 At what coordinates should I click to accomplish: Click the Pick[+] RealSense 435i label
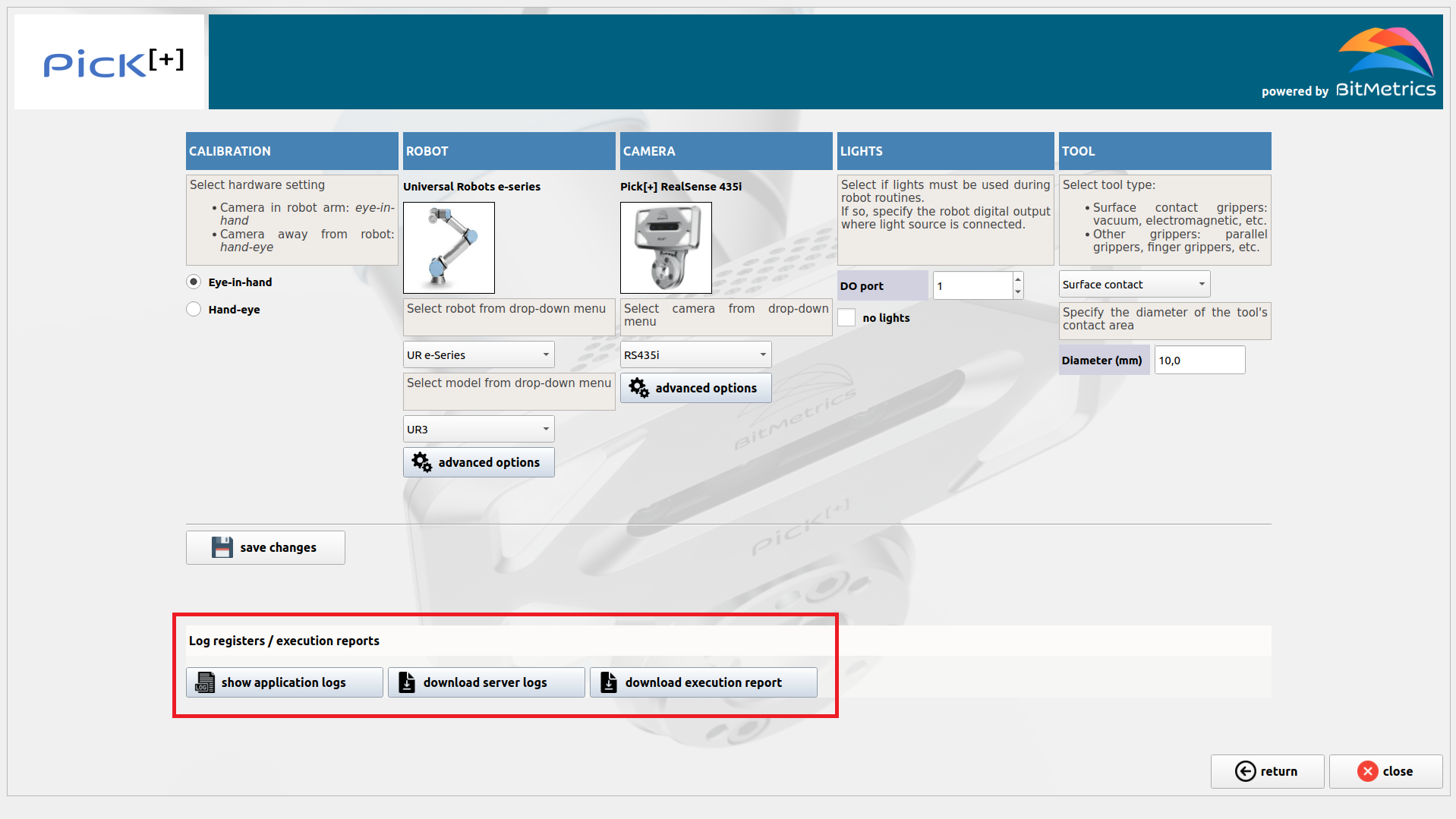tap(681, 187)
